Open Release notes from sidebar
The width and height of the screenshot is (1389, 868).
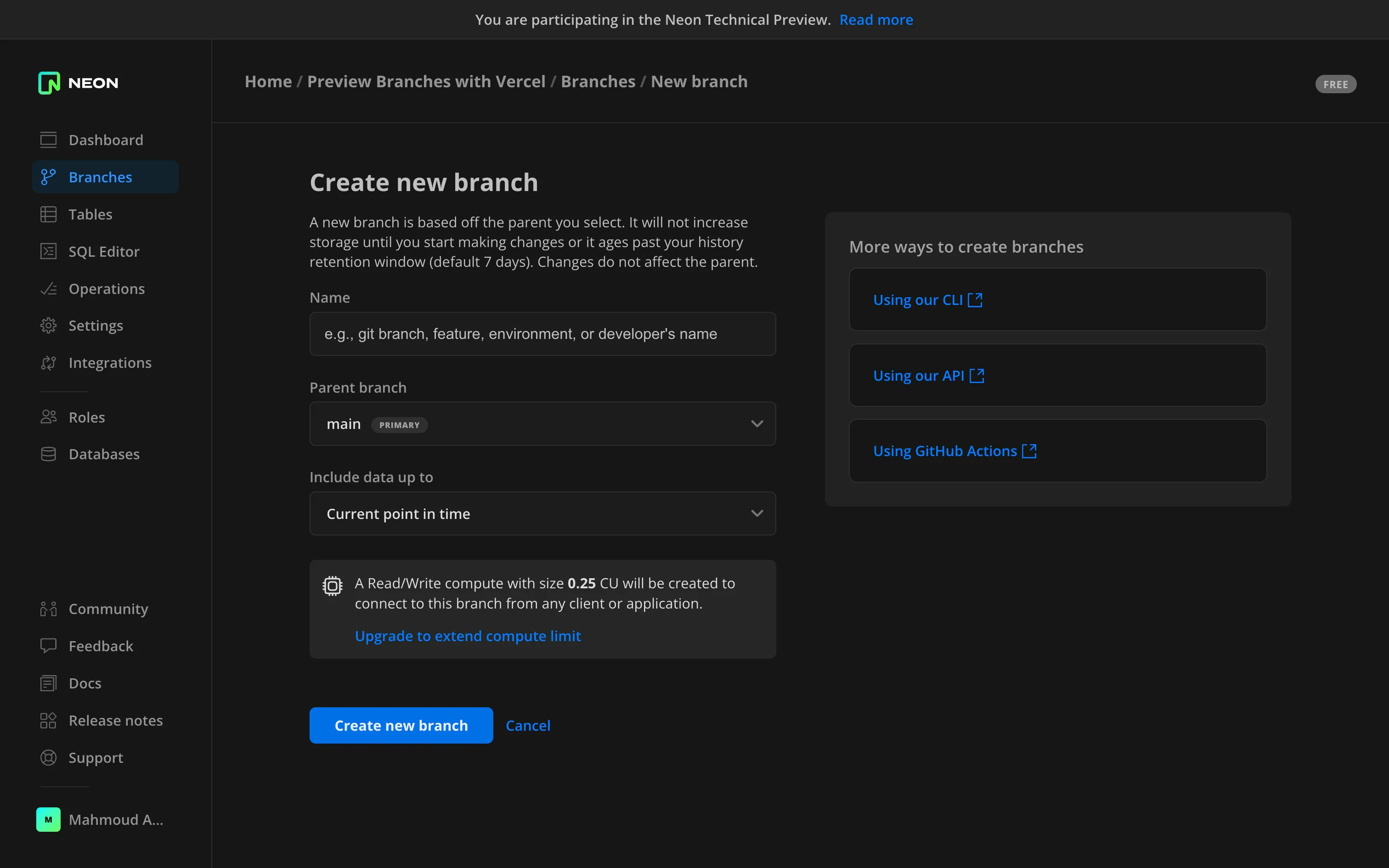coord(106,721)
